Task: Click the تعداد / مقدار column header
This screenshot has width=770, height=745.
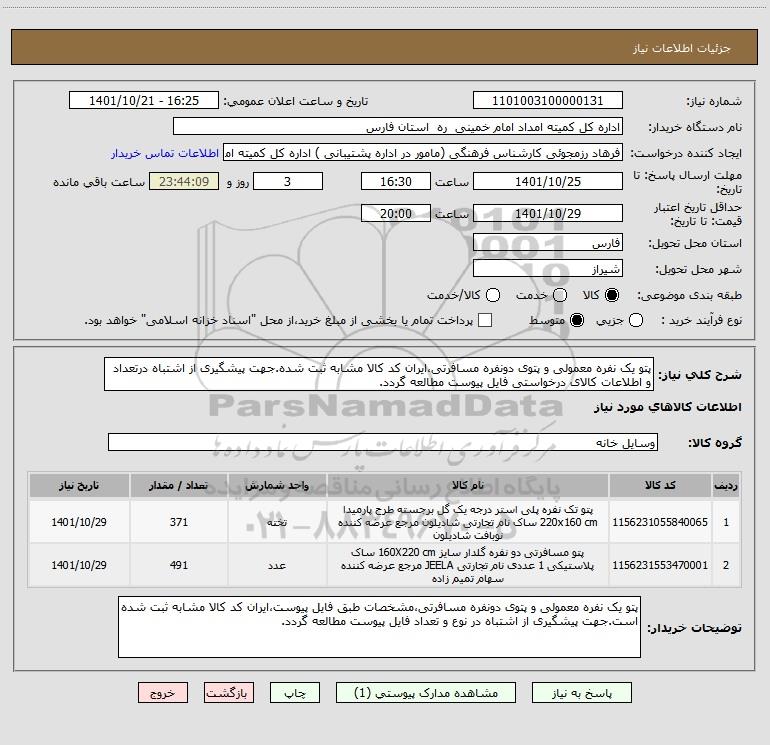Action: [x=179, y=486]
